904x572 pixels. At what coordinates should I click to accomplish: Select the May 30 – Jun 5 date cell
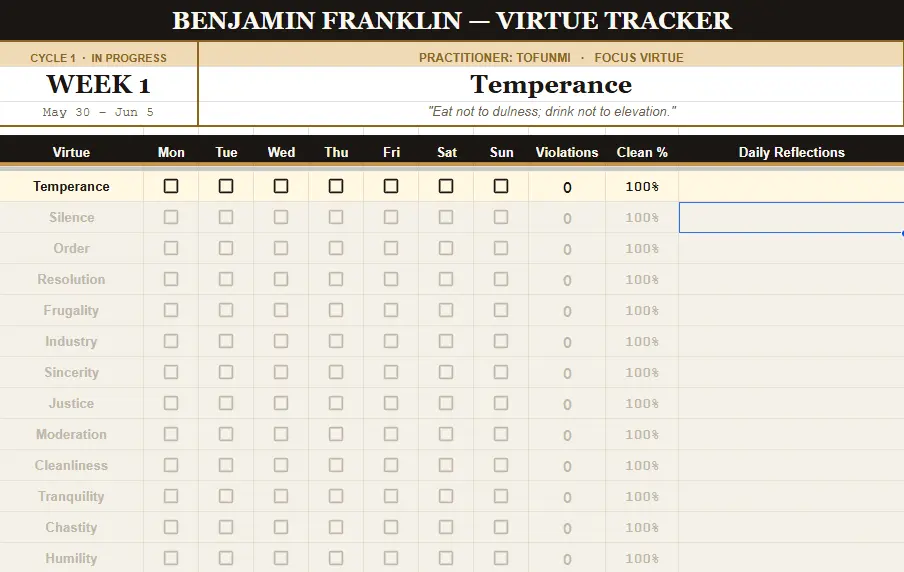[x=99, y=112]
